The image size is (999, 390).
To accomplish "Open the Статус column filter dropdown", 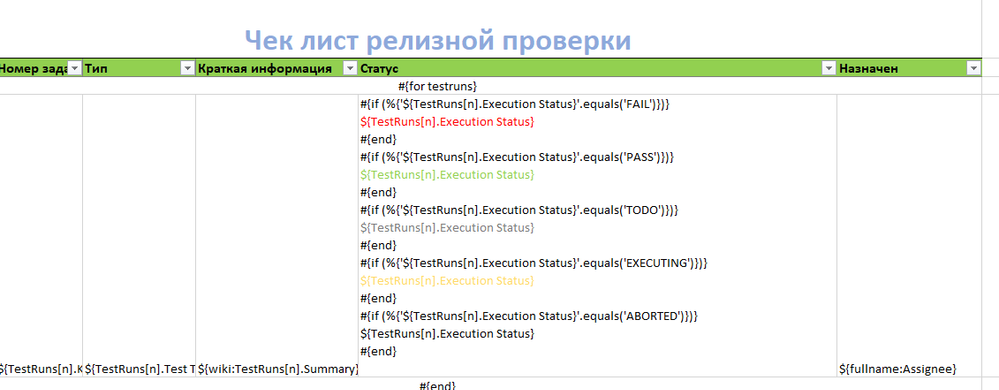I will 828,68.
